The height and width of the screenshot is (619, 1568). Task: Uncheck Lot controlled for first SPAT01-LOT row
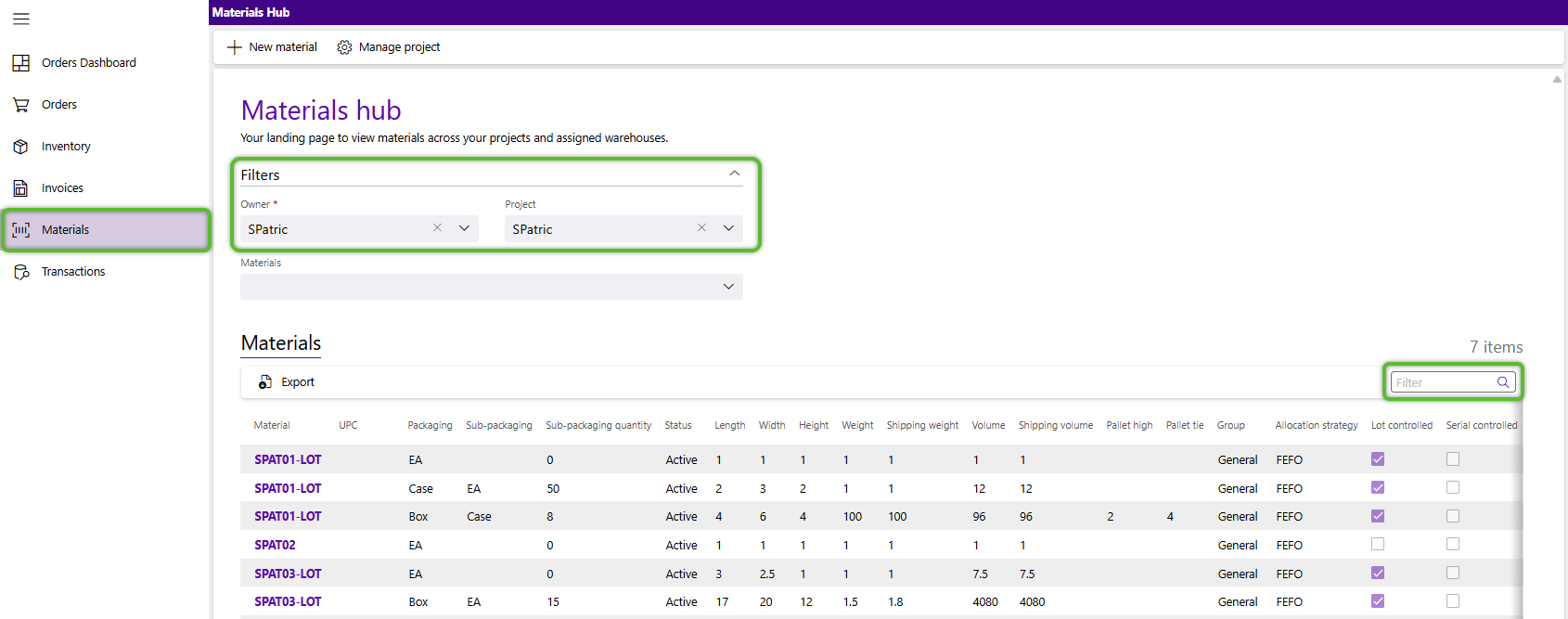point(1378,459)
